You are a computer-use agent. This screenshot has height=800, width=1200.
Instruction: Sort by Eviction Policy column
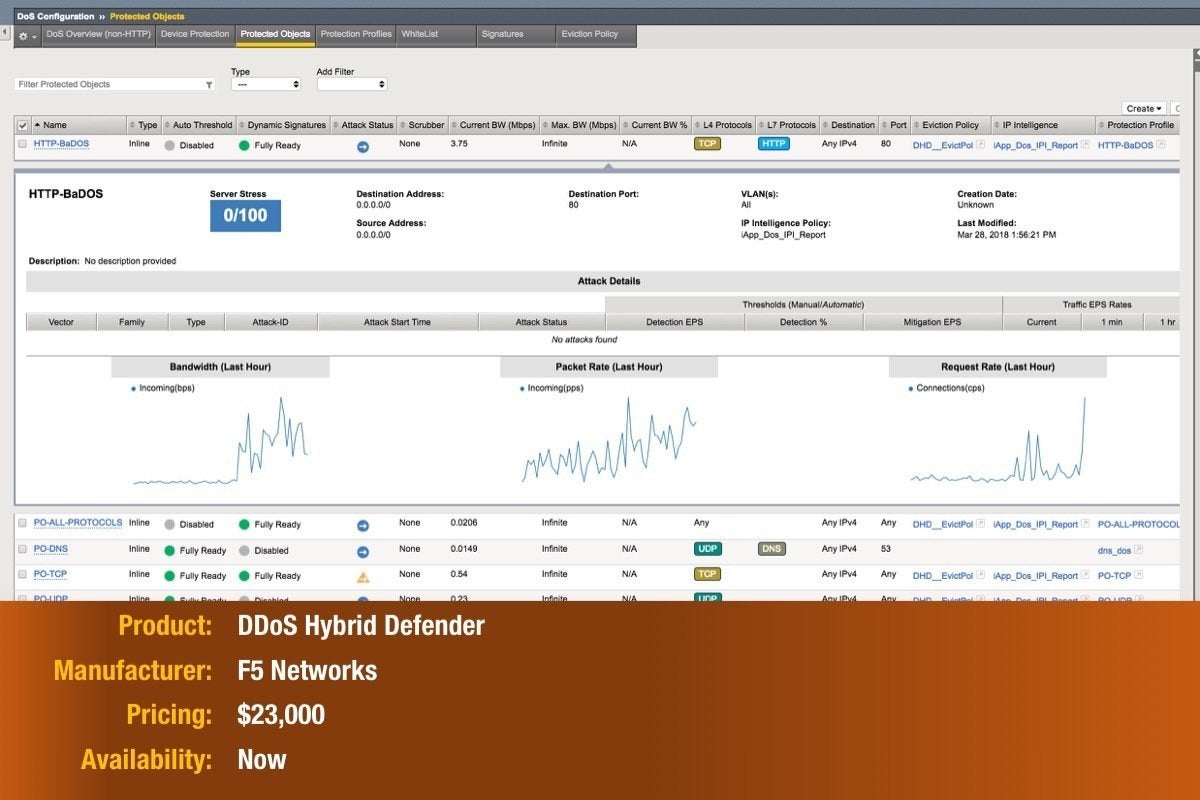950,125
